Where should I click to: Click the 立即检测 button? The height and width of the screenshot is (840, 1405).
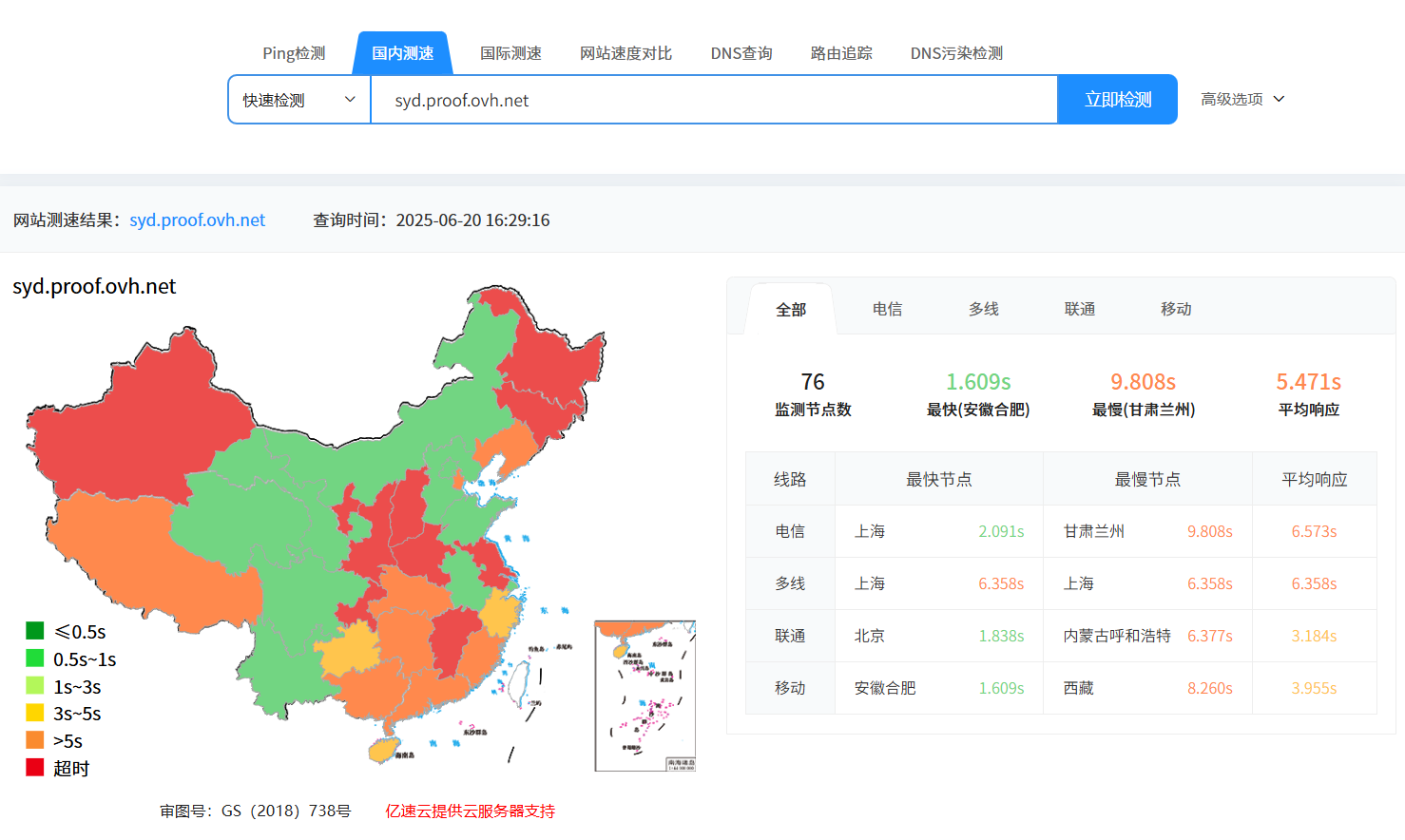pos(1118,100)
